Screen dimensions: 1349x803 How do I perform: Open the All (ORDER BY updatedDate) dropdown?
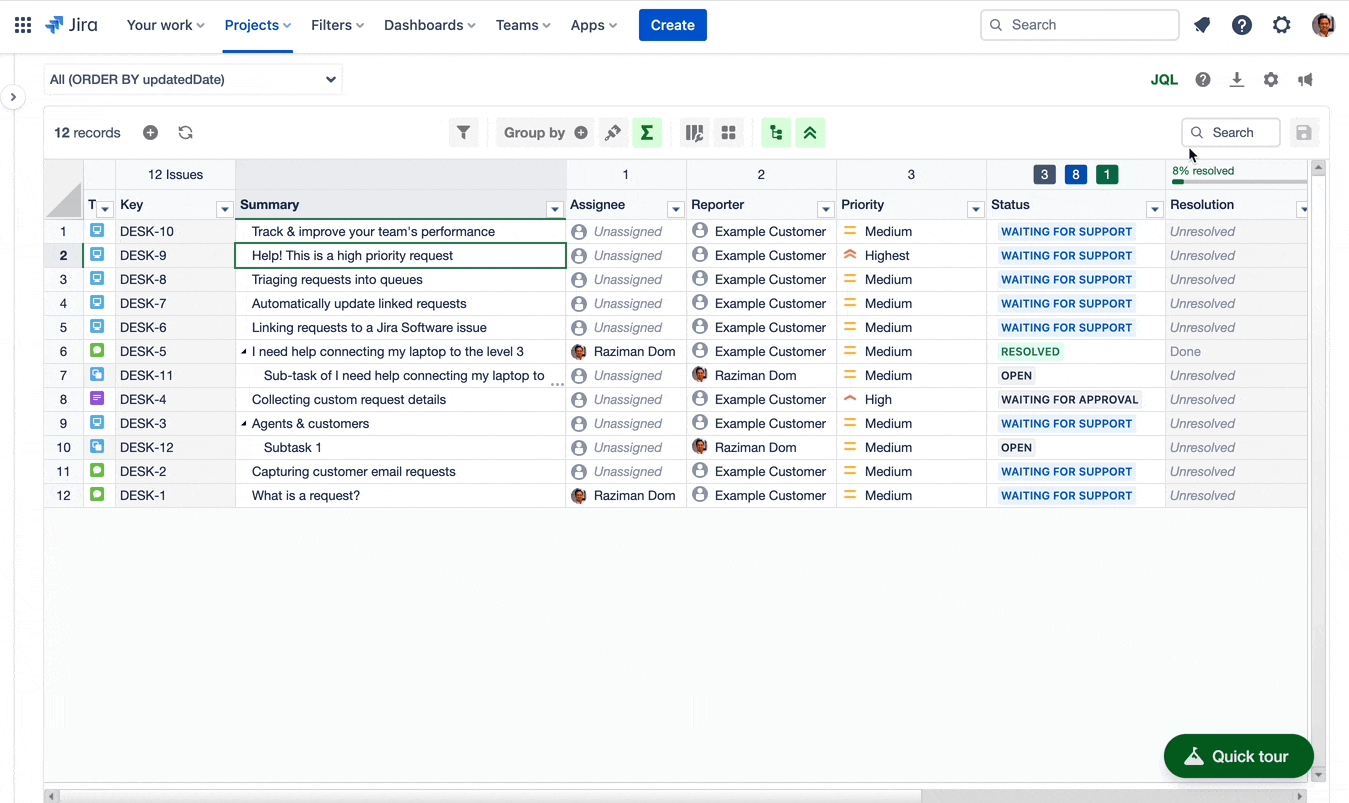193,80
